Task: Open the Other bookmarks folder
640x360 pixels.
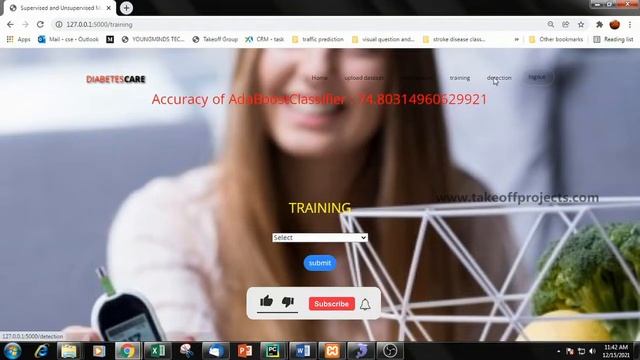Action: pyautogui.click(x=556, y=39)
